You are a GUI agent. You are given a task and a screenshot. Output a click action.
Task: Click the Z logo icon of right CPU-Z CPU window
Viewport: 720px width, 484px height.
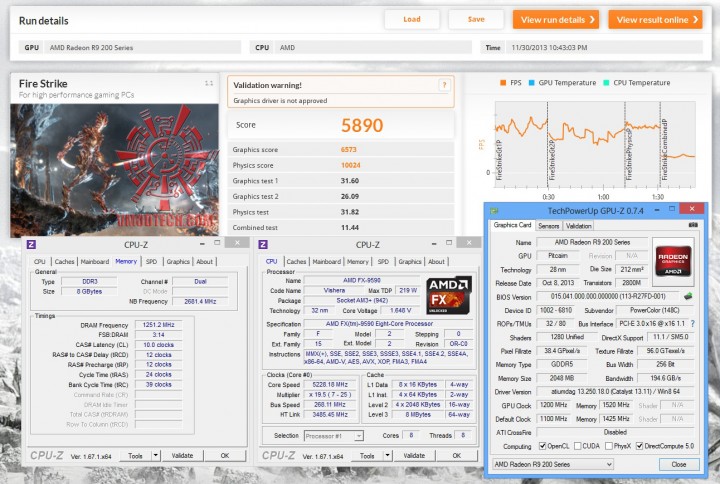[x=263, y=244]
